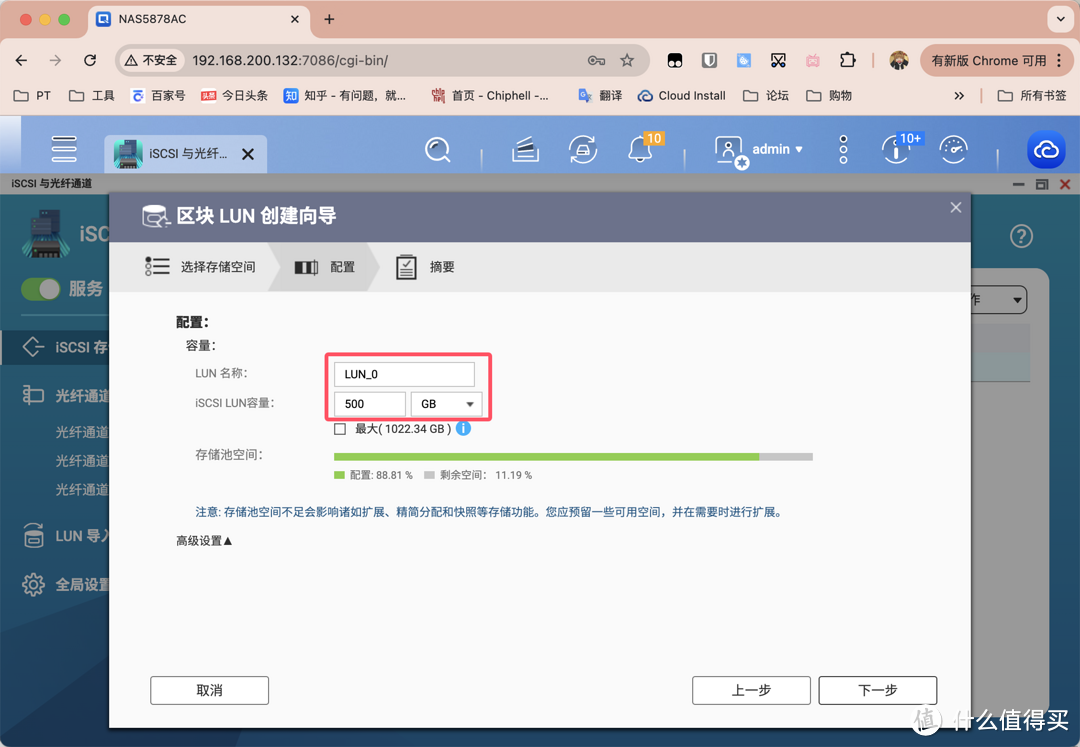Show more bookmarks with chevron
This screenshot has height=747, width=1080.
click(x=959, y=96)
